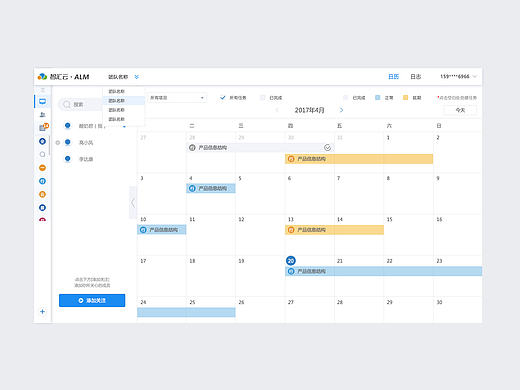
Task: Open the gray completed task bar starting on 28
Action: [260, 148]
